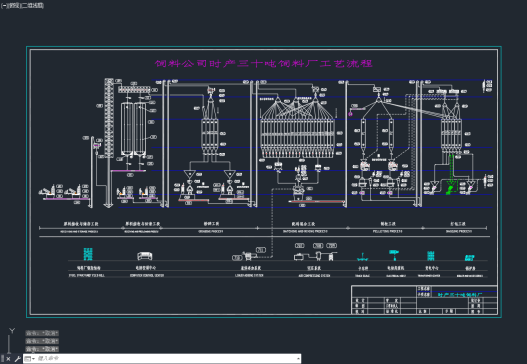Open recent commands dropdown in command line
The image size is (527, 364).
pos(29,359)
